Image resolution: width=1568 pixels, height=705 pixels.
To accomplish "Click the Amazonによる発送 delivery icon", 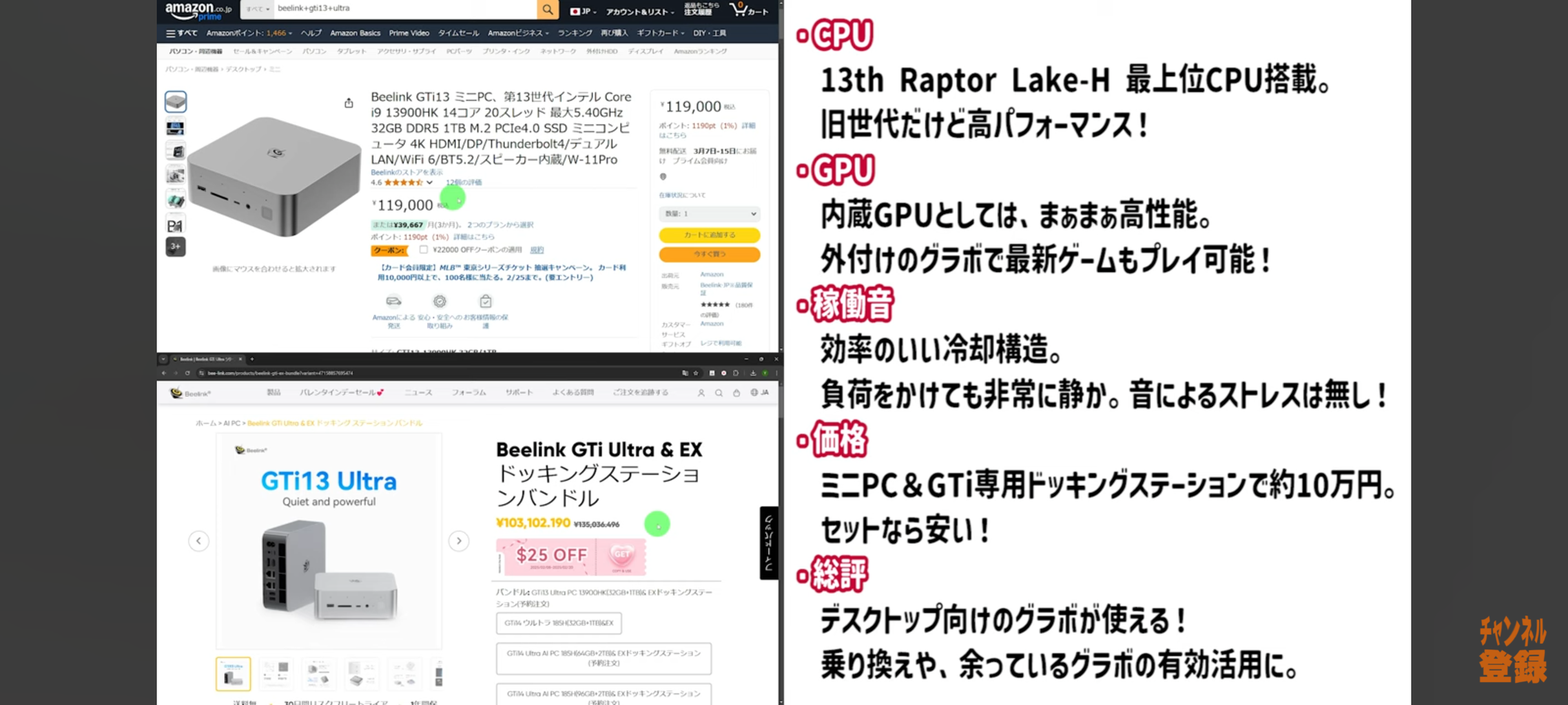I will [393, 301].
